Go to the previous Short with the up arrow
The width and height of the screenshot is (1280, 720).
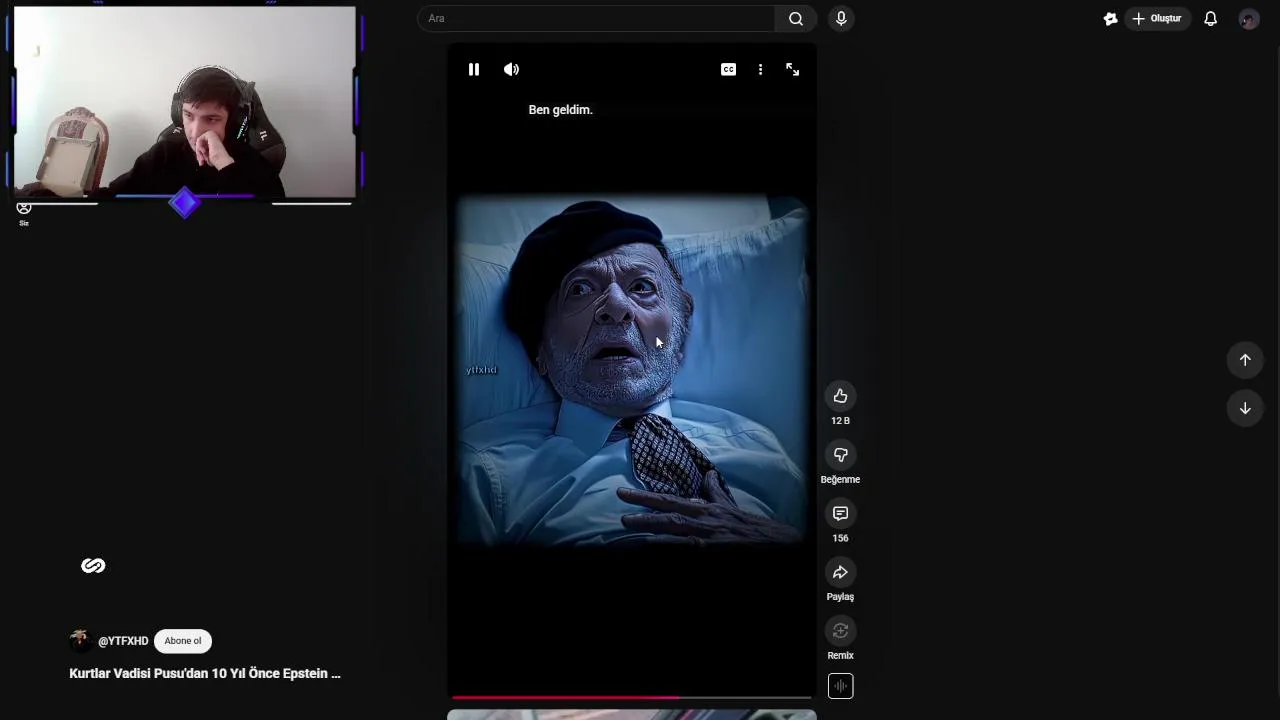(1245, 360)
